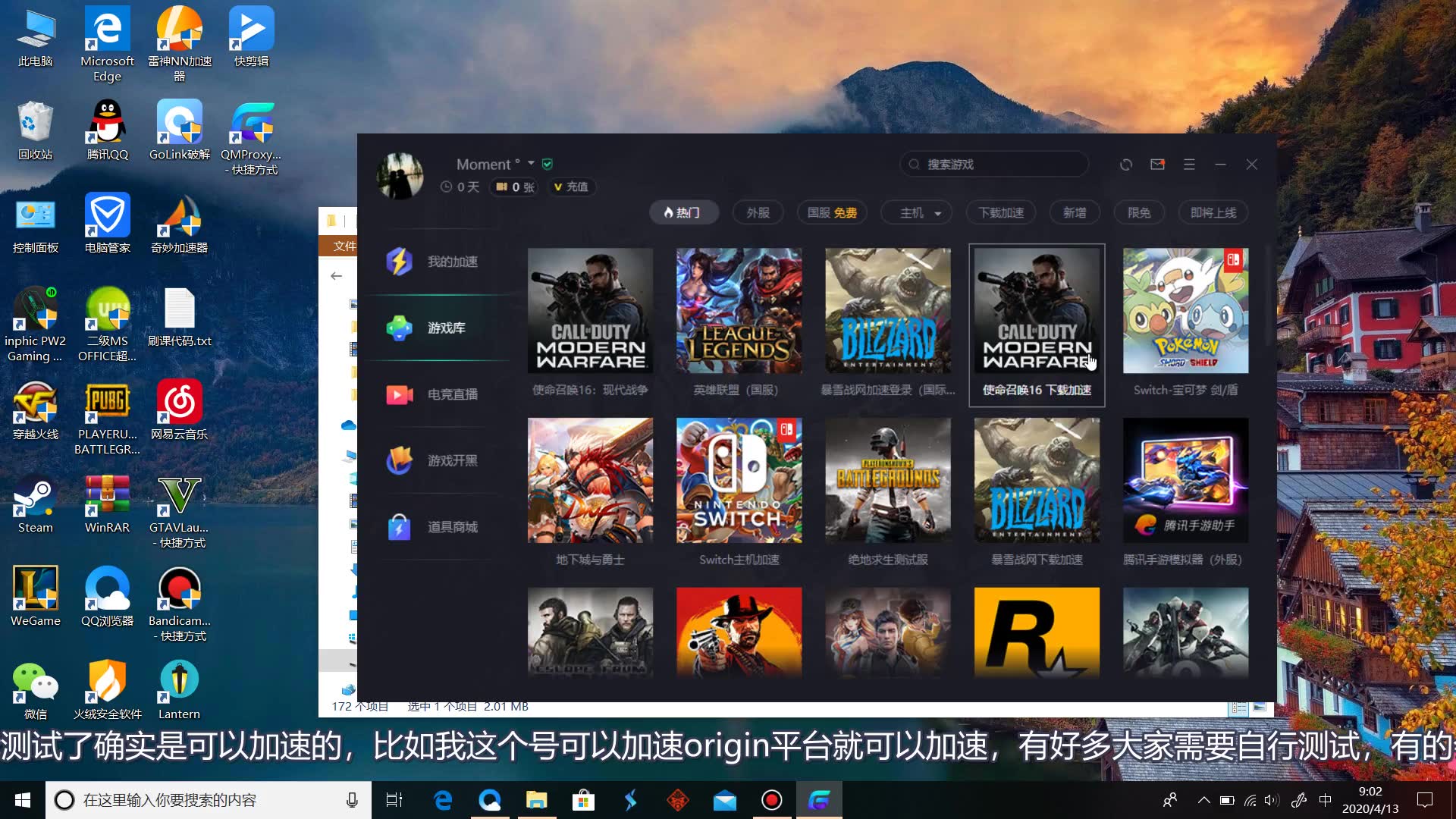Click the taskbar search box

pos(209,800)
